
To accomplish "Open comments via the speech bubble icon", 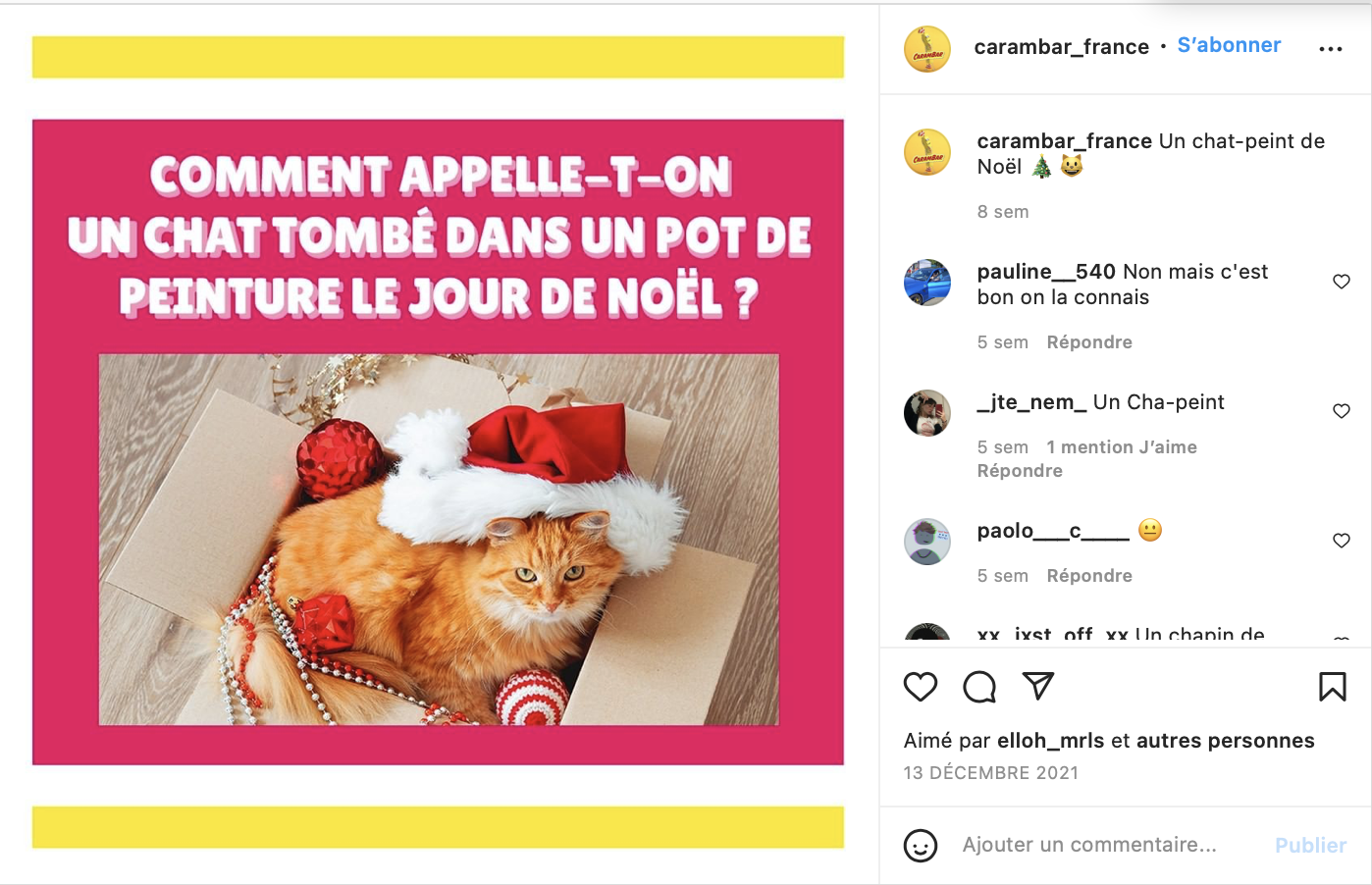I will tap(979, 687).
